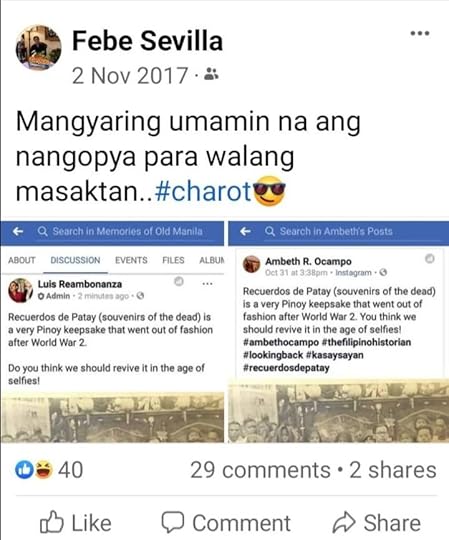449x540 pixels.
Task: Select the FILES tab in screenshot
Action: point(173,260)
